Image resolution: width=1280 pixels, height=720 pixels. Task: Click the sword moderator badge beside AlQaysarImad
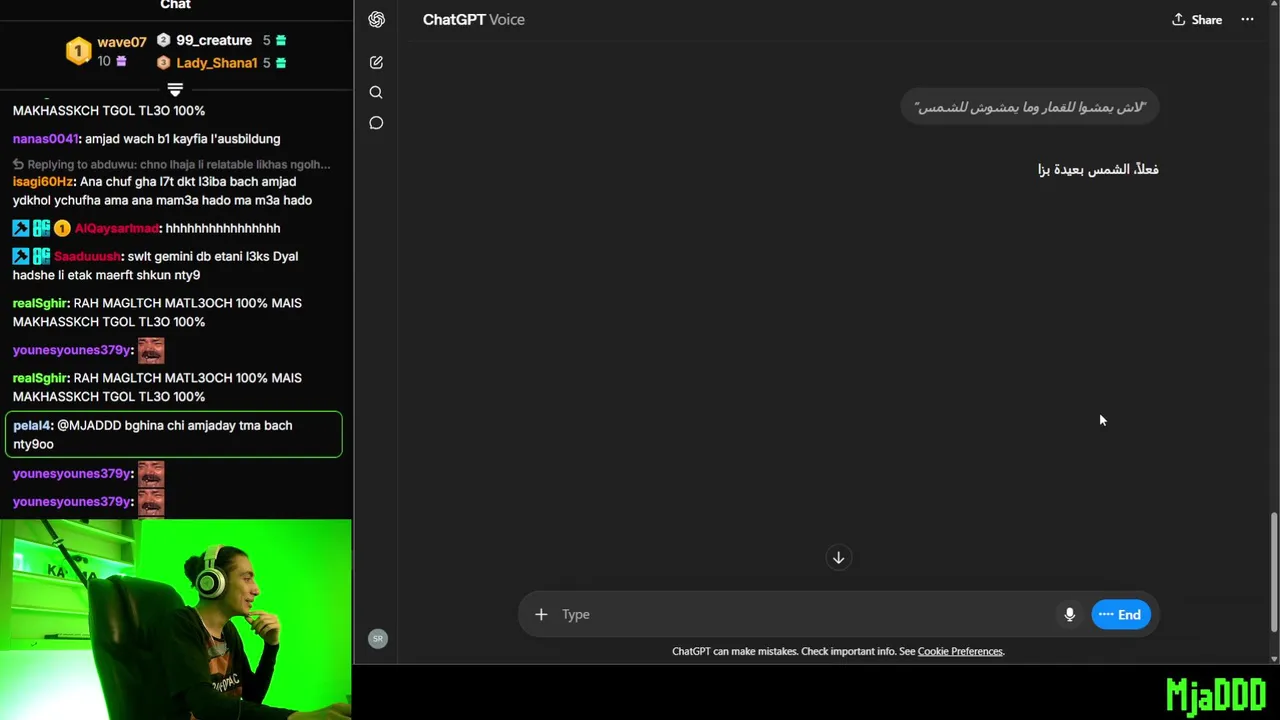(x=21, y=228)
